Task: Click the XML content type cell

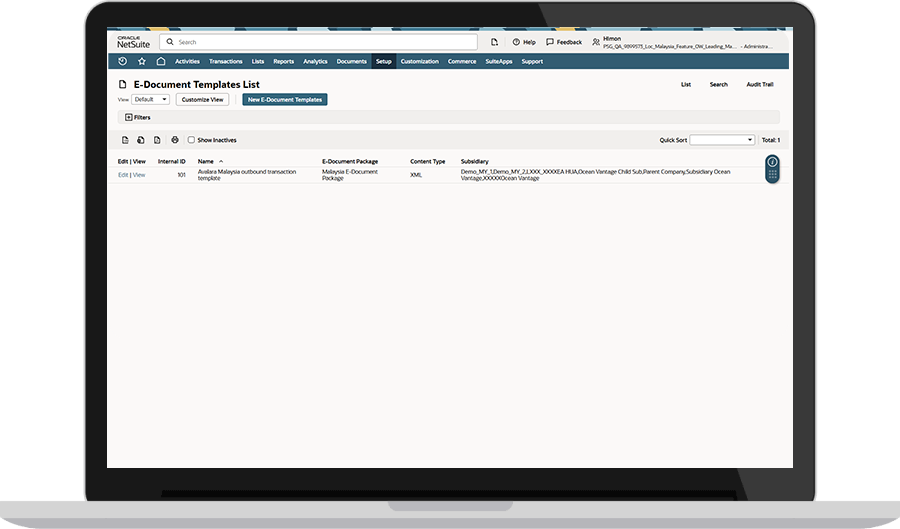Action: point(416,175)
